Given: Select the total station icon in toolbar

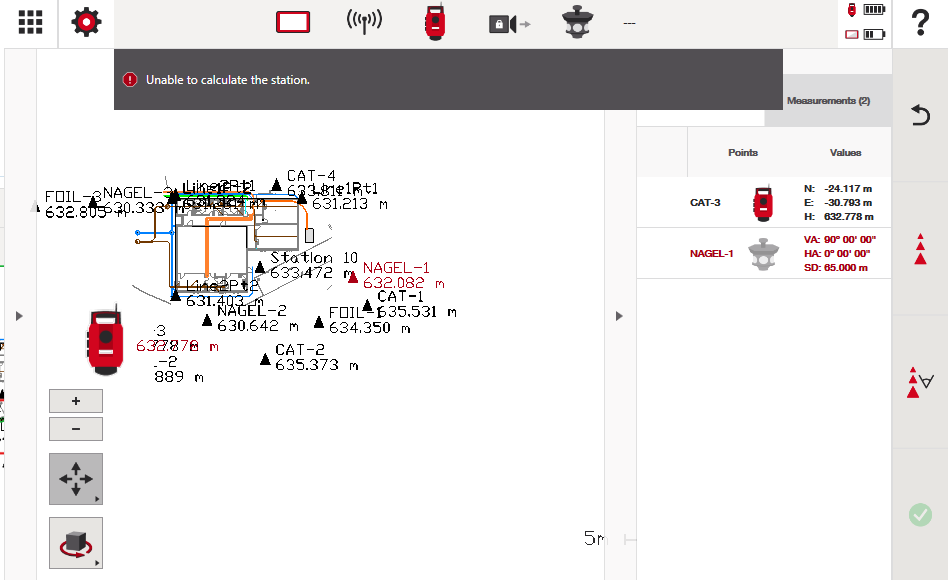Looking at the screenshot, I should [435, 23].
